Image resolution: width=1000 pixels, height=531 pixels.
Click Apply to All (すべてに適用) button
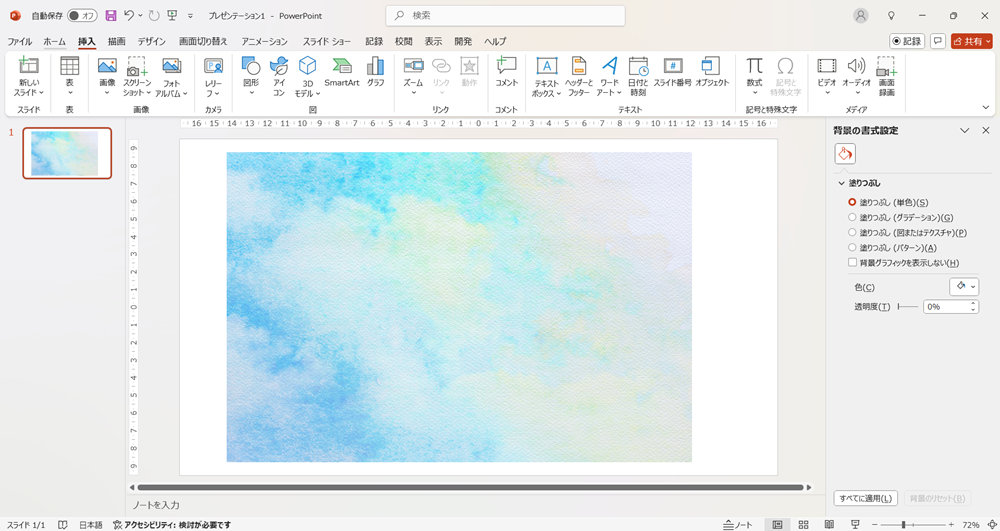coord(866,498)
